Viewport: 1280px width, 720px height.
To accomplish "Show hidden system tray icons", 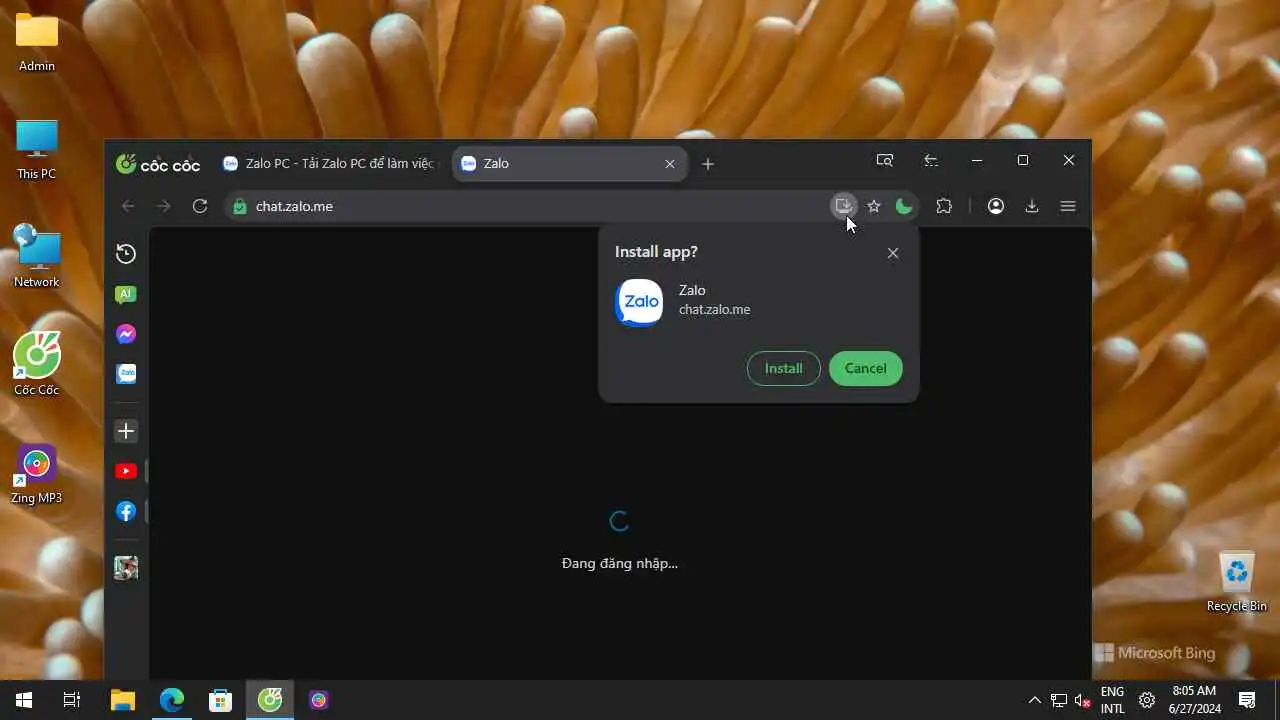I will click(x=1035, y=700).
